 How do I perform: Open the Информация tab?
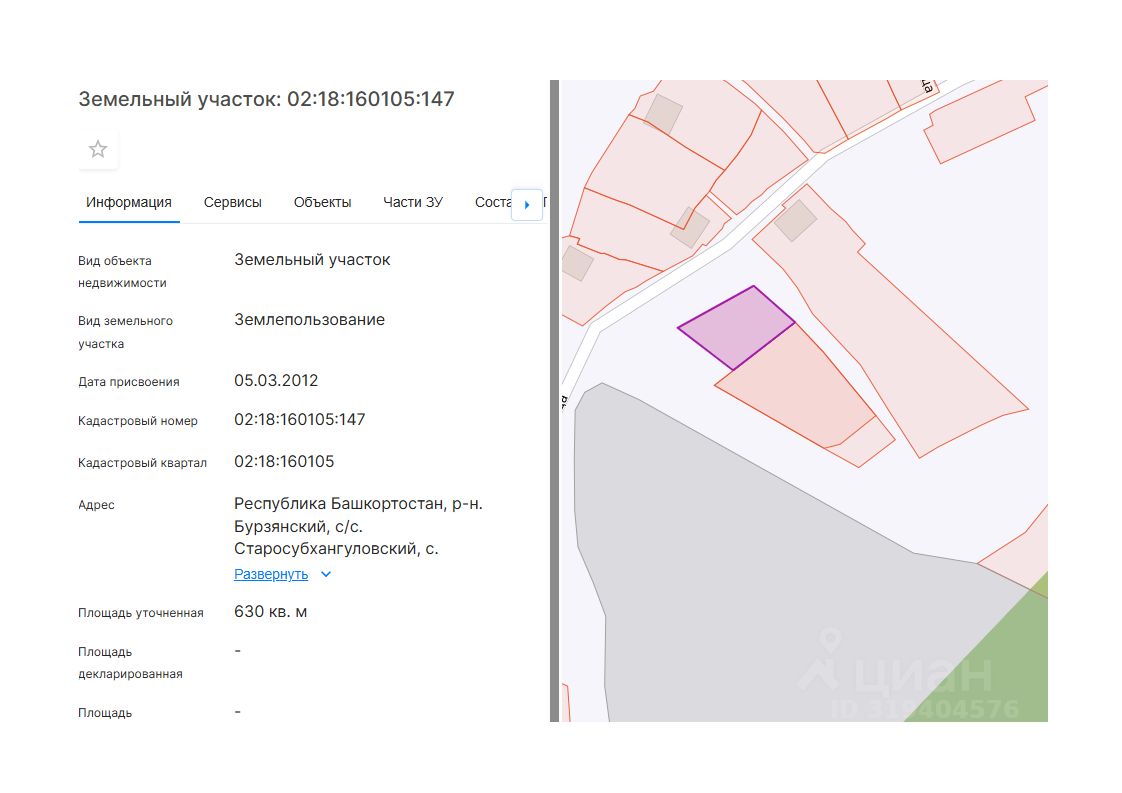(x=129, y=203)
